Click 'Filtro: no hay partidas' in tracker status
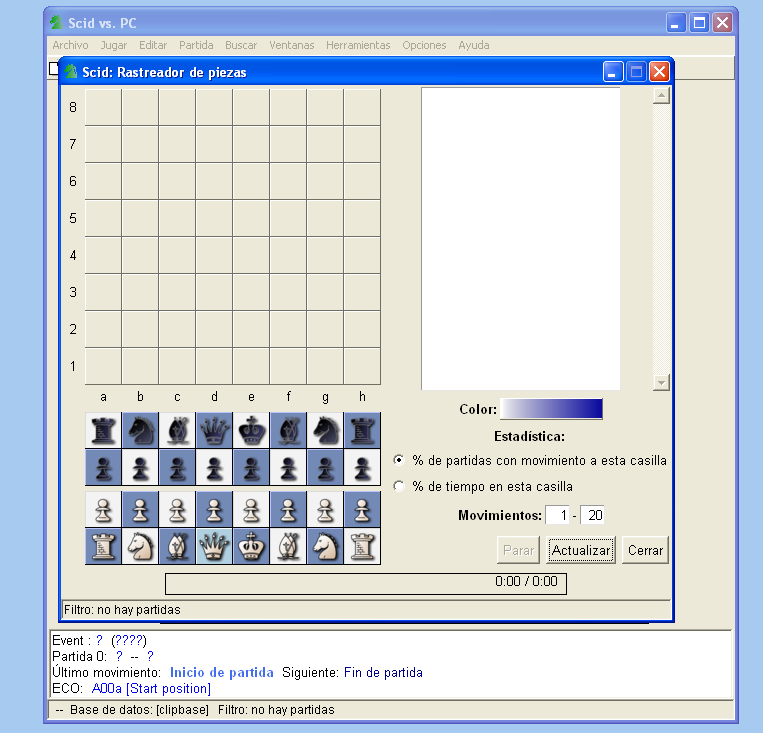 coord(122,610)
